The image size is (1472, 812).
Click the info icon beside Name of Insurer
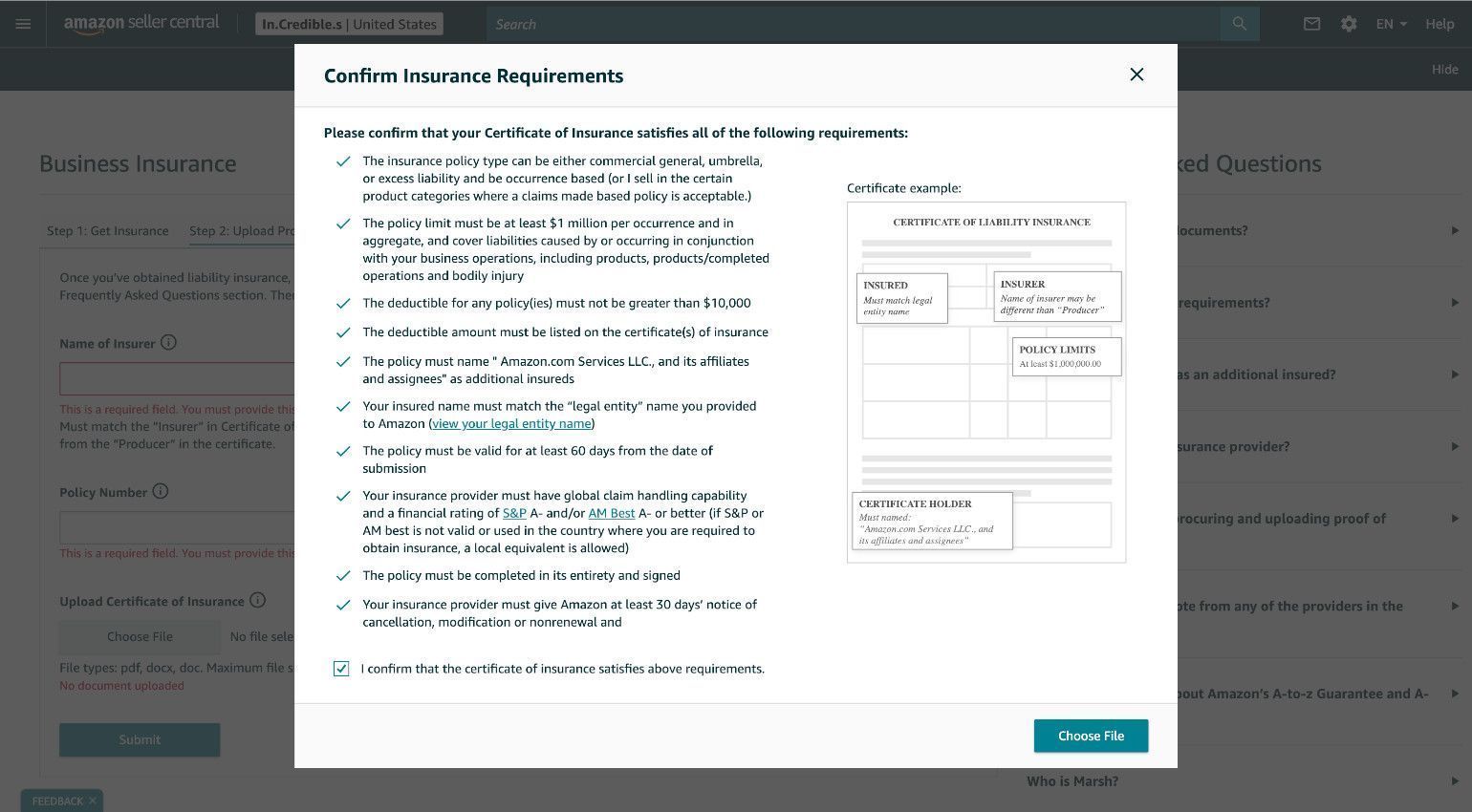click(x=168, y=343)
